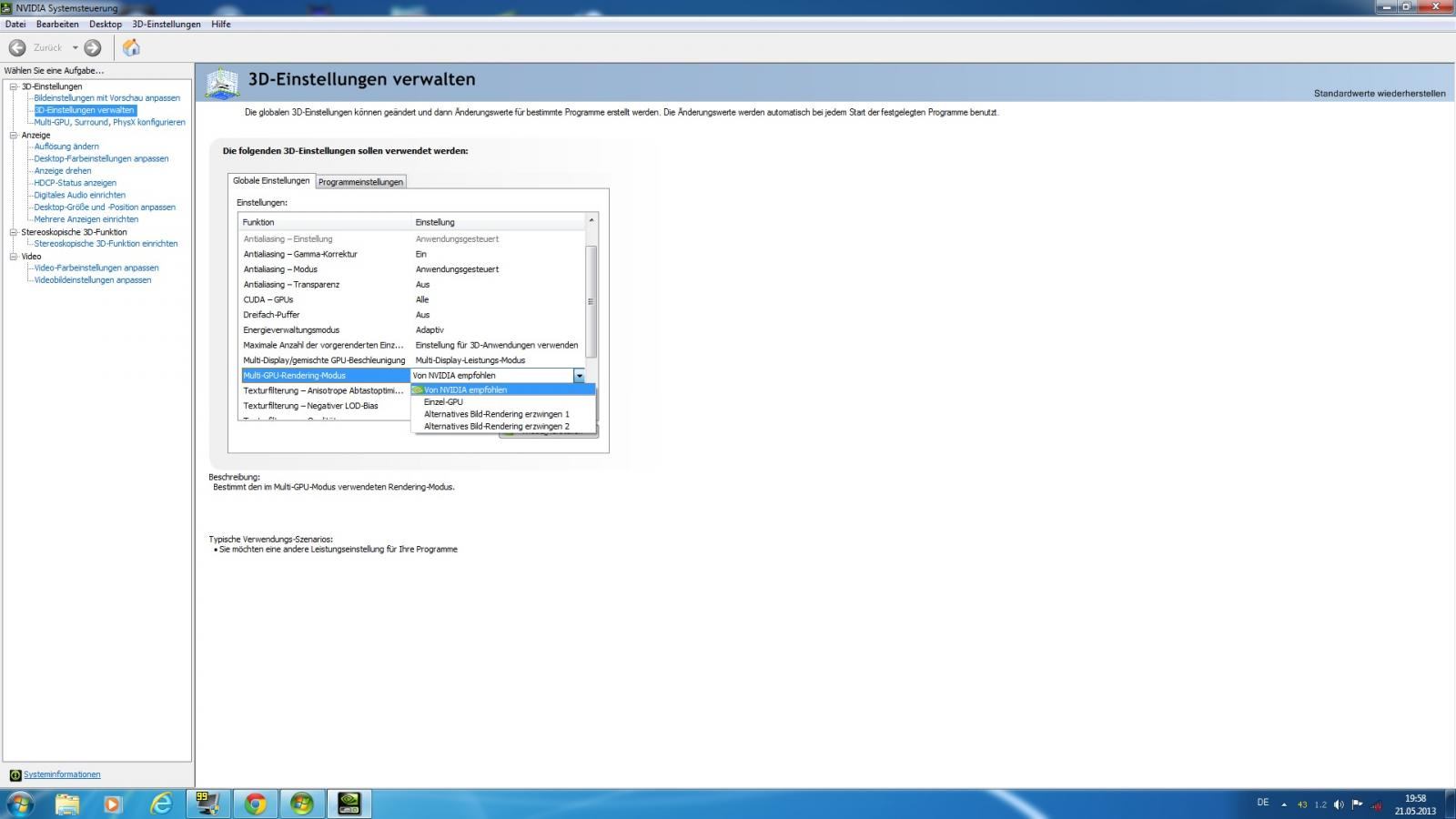1456x819 pixels.
Task: Open Digitales Audio einrichten
Action: (80, 195)
